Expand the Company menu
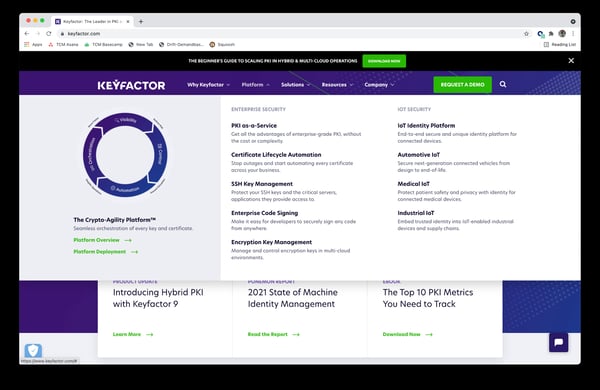 pos(379,85)
